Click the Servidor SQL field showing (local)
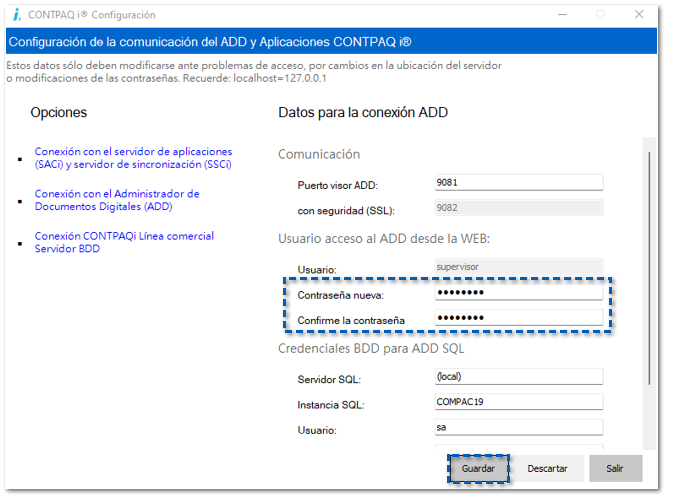Image resolution: width=674 pixels, height=498 pixels. 519,377
